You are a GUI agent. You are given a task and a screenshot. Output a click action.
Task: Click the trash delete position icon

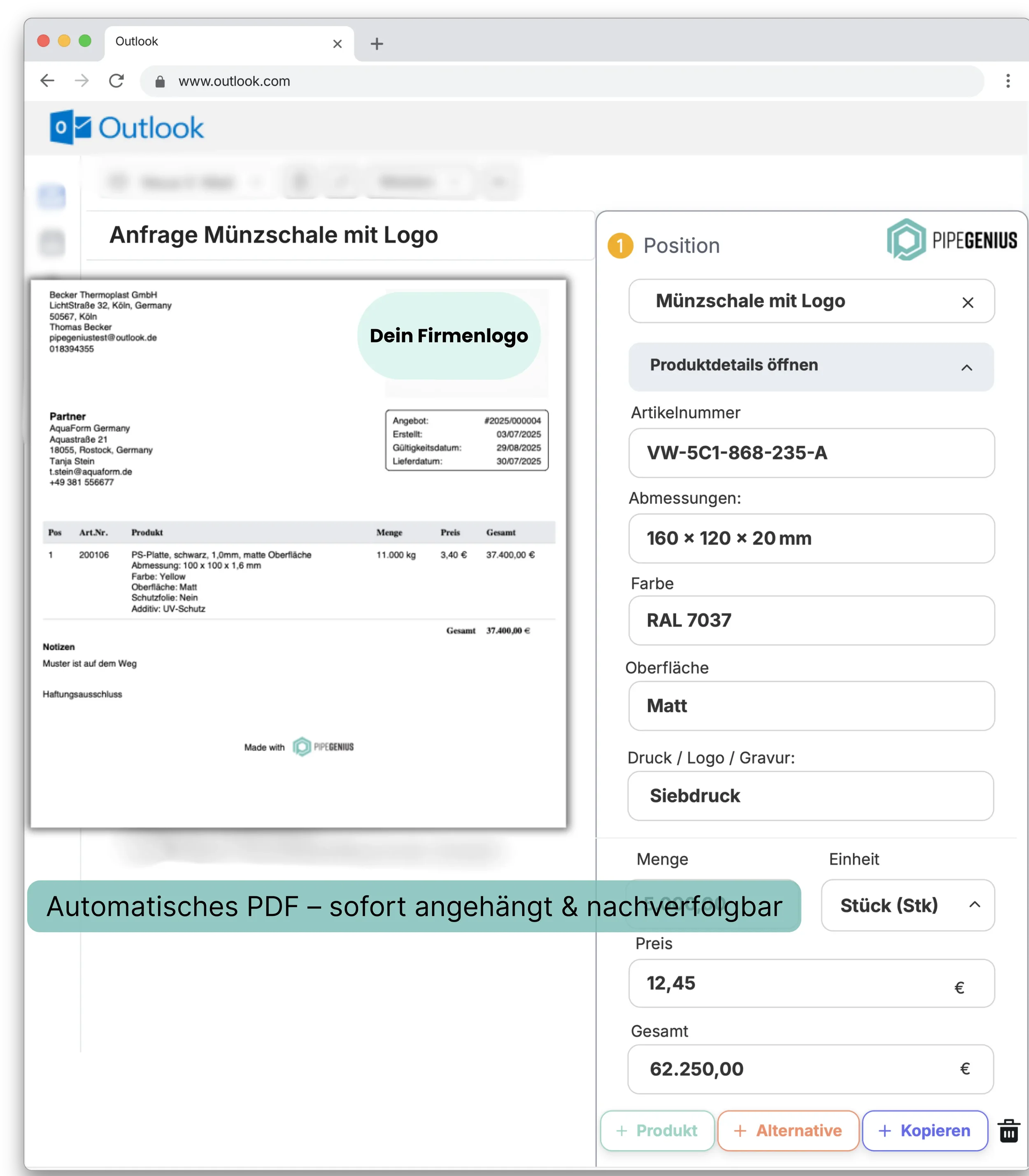1008,1131
